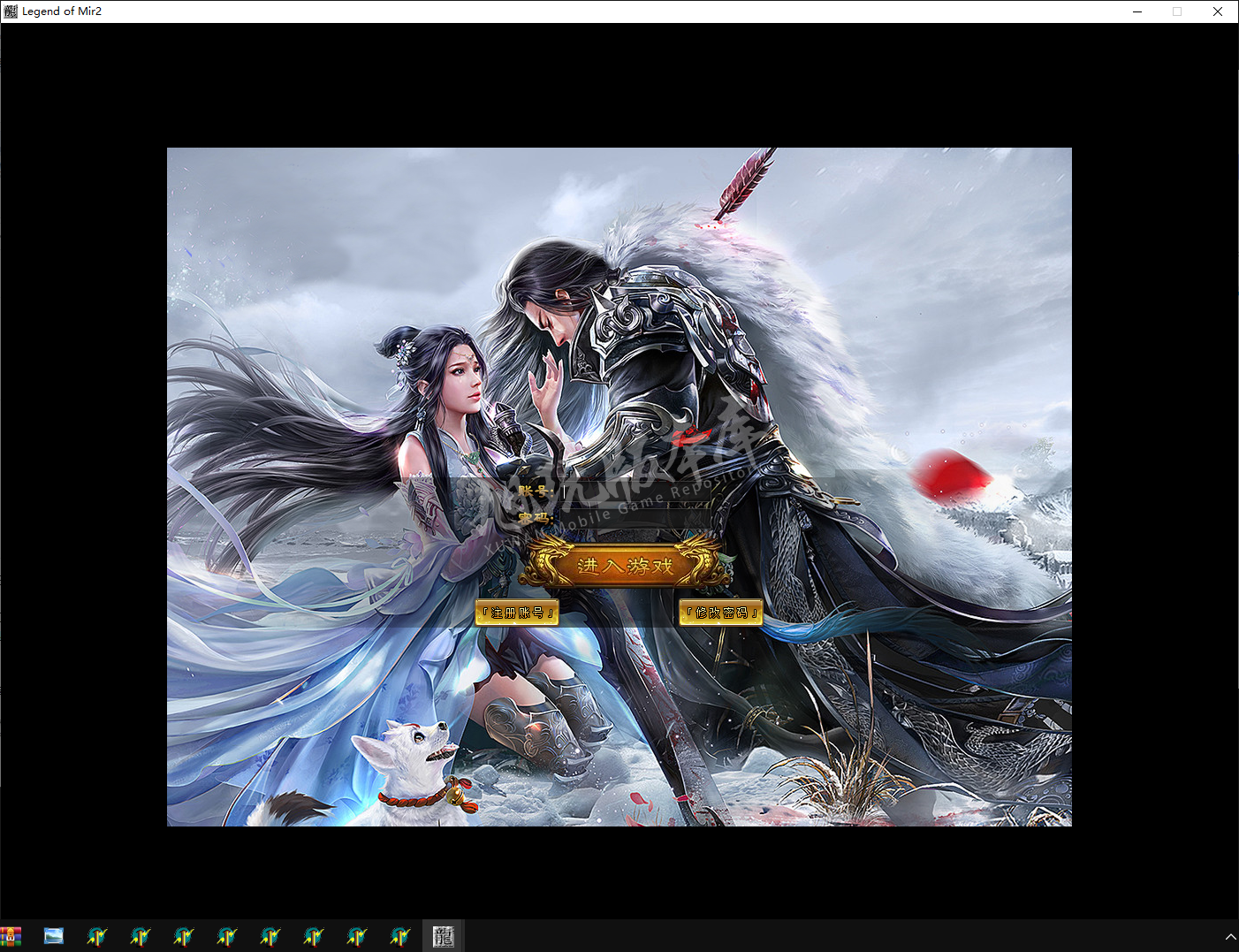Expand the system tray hidden icons chevron
The image size is (1239, 952).
pyautogui.click(x=1230, y=936)
